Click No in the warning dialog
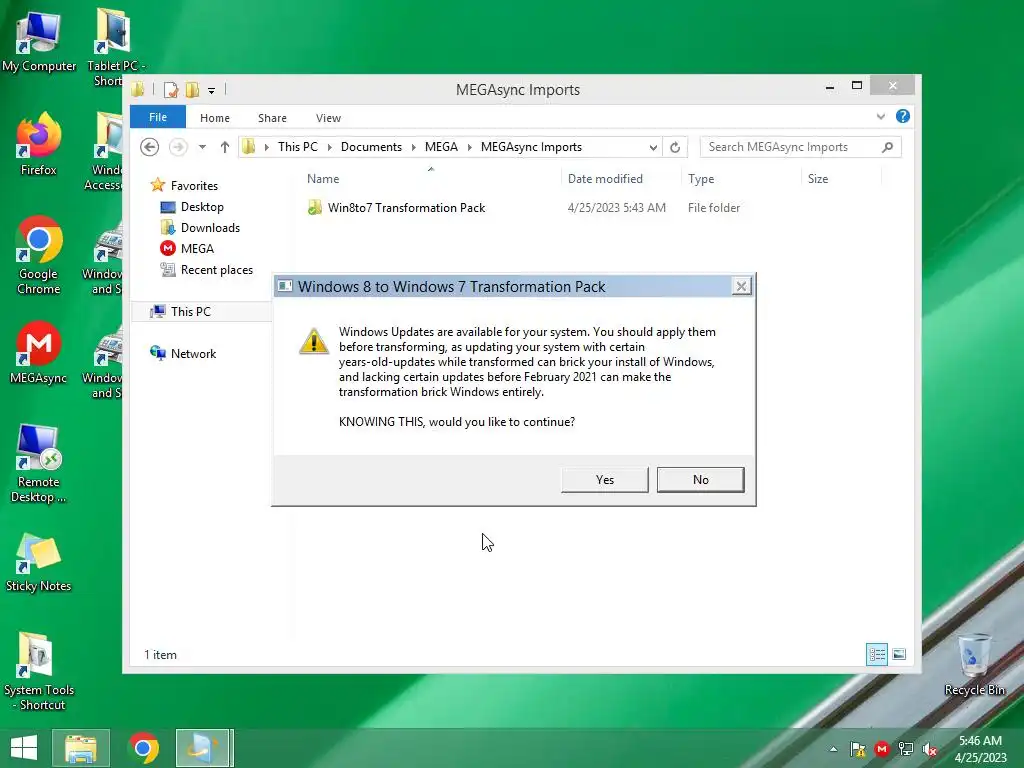This screenshot has height=768, width=1024. tap(701, 479)
